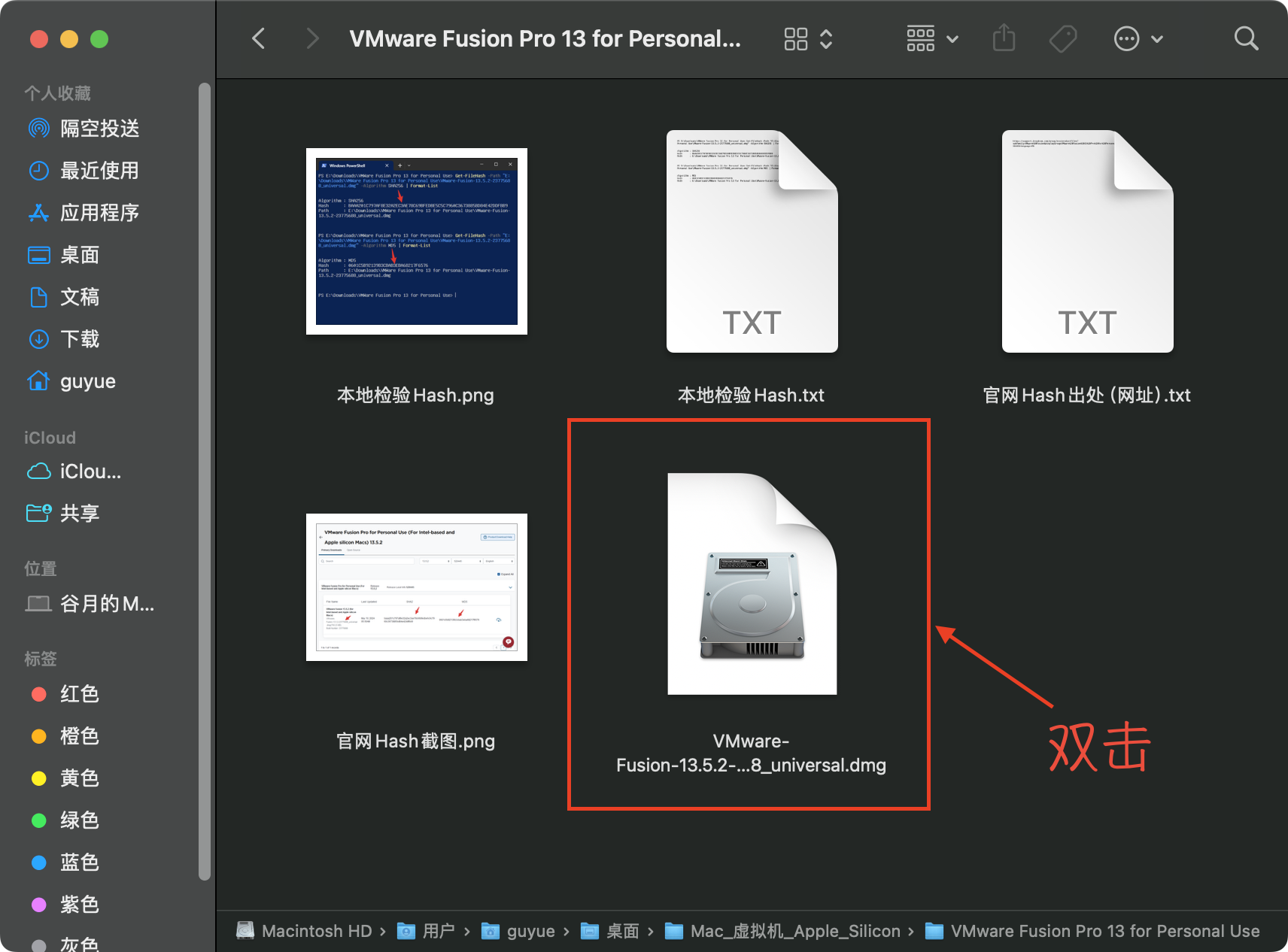Viewport: 1288px width, 952px height.
Task: Select the VMware Fusion dmg disk image icon
Action: pos(752,584)
